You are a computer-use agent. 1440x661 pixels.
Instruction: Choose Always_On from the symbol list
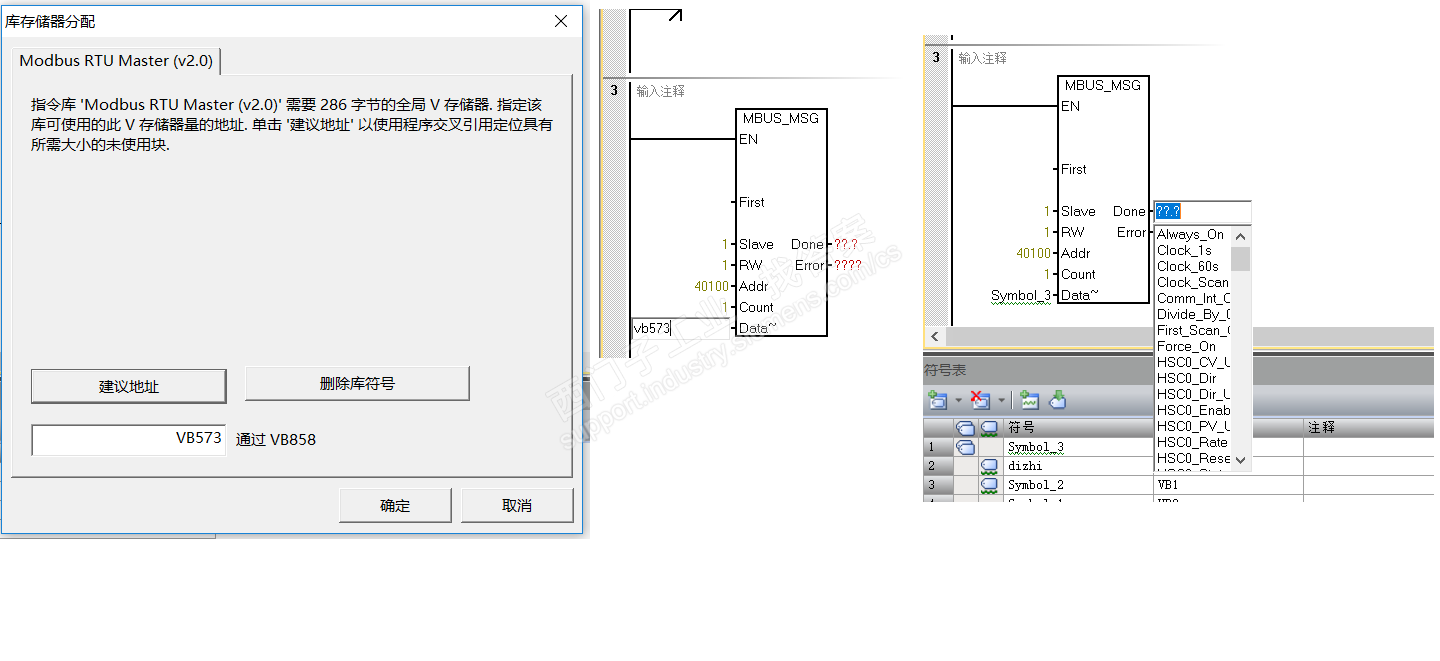pos(1191,235)
